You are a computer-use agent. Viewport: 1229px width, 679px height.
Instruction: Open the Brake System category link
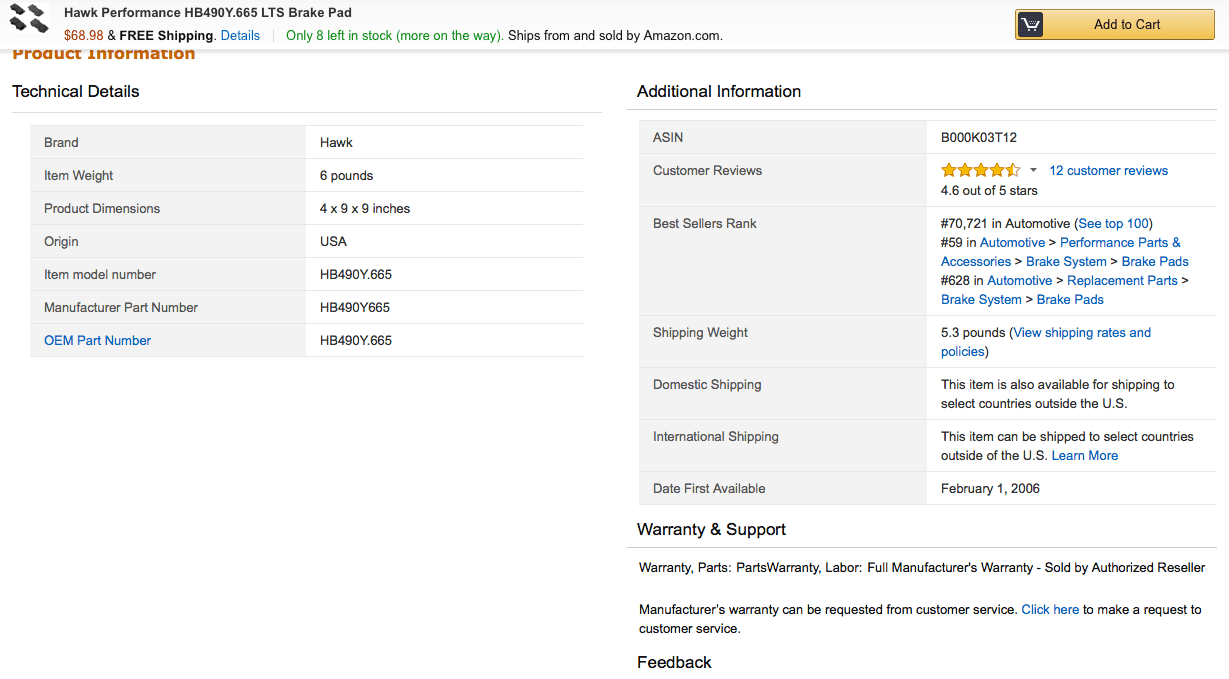point(1066,261)
